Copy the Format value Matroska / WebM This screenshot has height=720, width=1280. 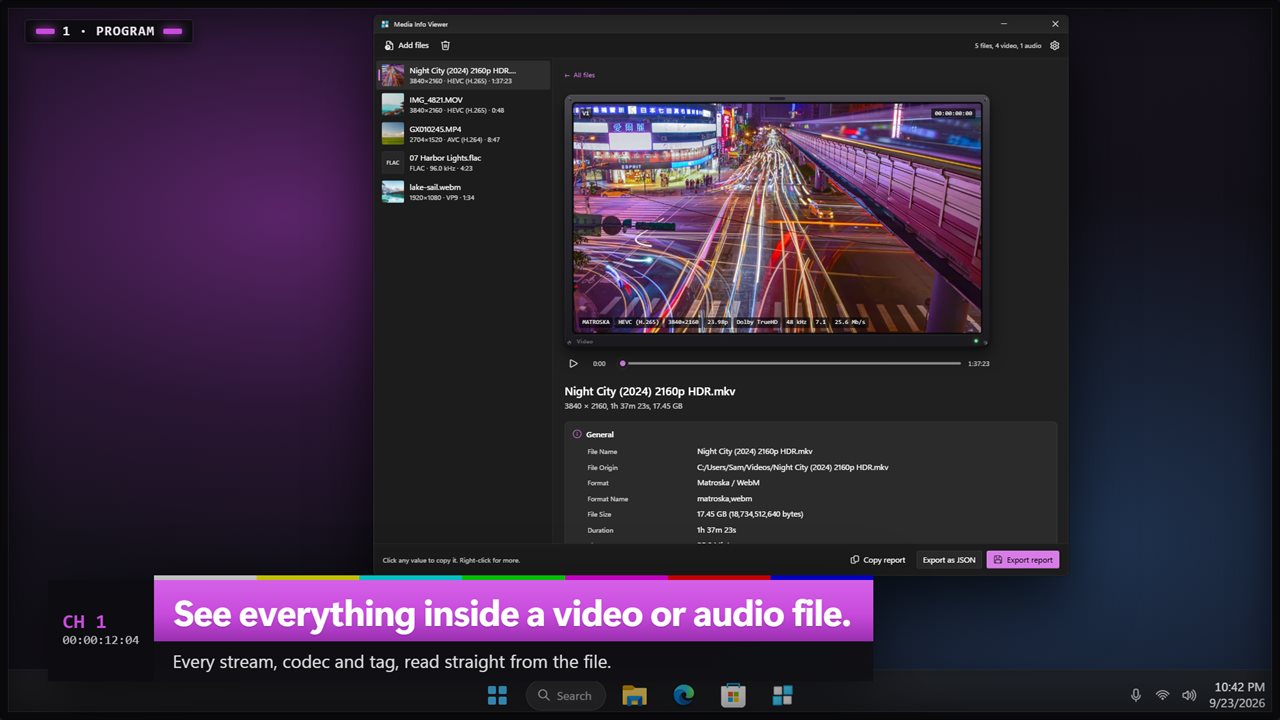coord(728,483)
